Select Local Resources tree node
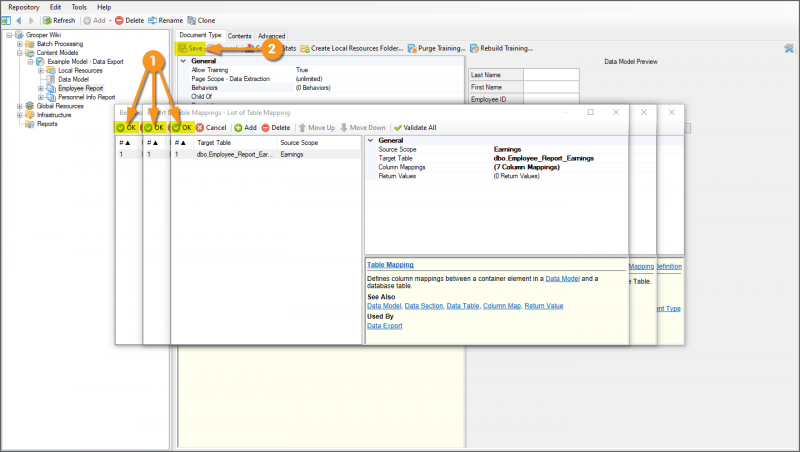Screen dimensions: 800x452 pos(80,70)
